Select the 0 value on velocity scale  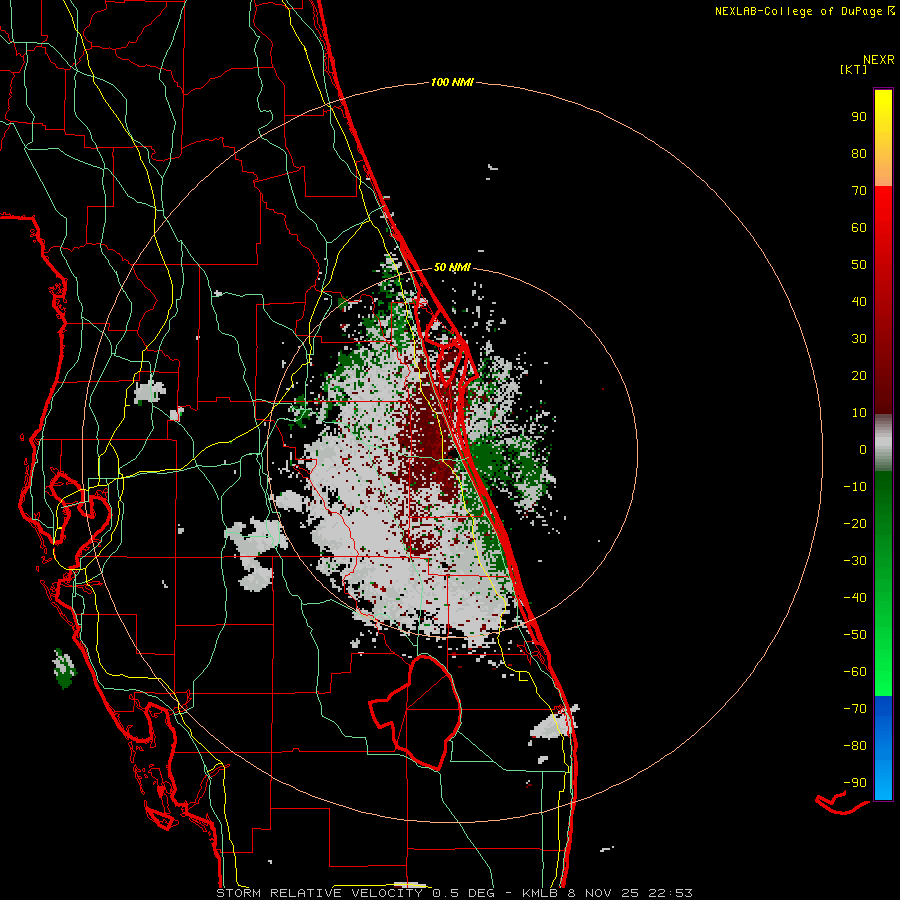click(x=863, y=449)
